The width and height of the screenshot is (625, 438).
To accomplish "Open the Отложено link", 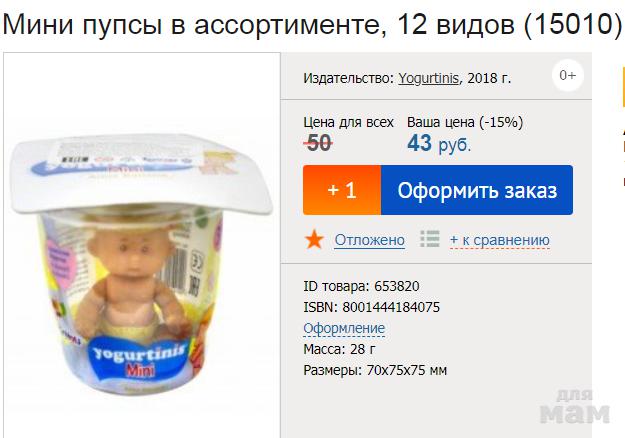I will [x=369, y=240].
